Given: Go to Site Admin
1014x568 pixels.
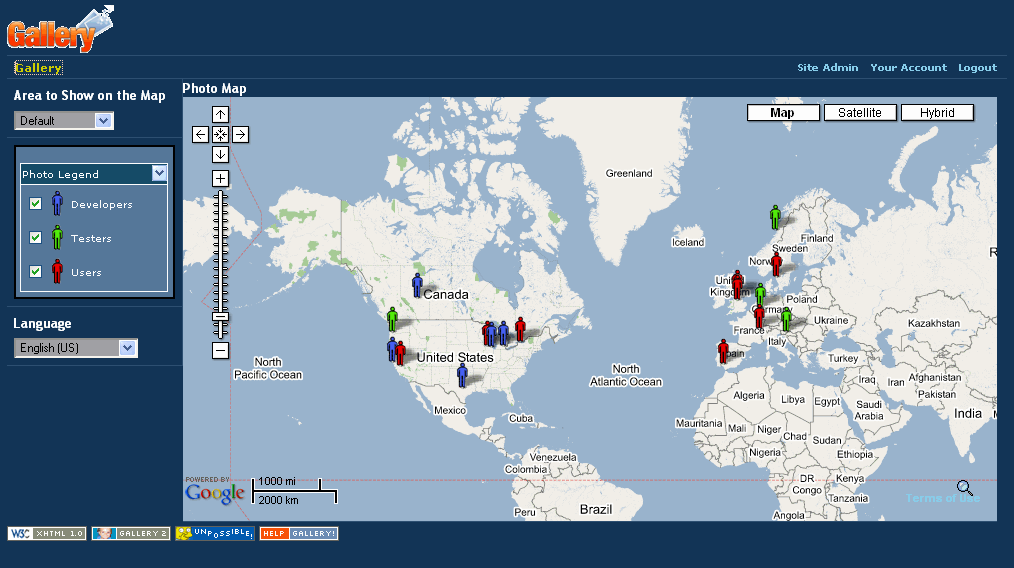Looking at the screenshot, I should (x=828, y=67).
